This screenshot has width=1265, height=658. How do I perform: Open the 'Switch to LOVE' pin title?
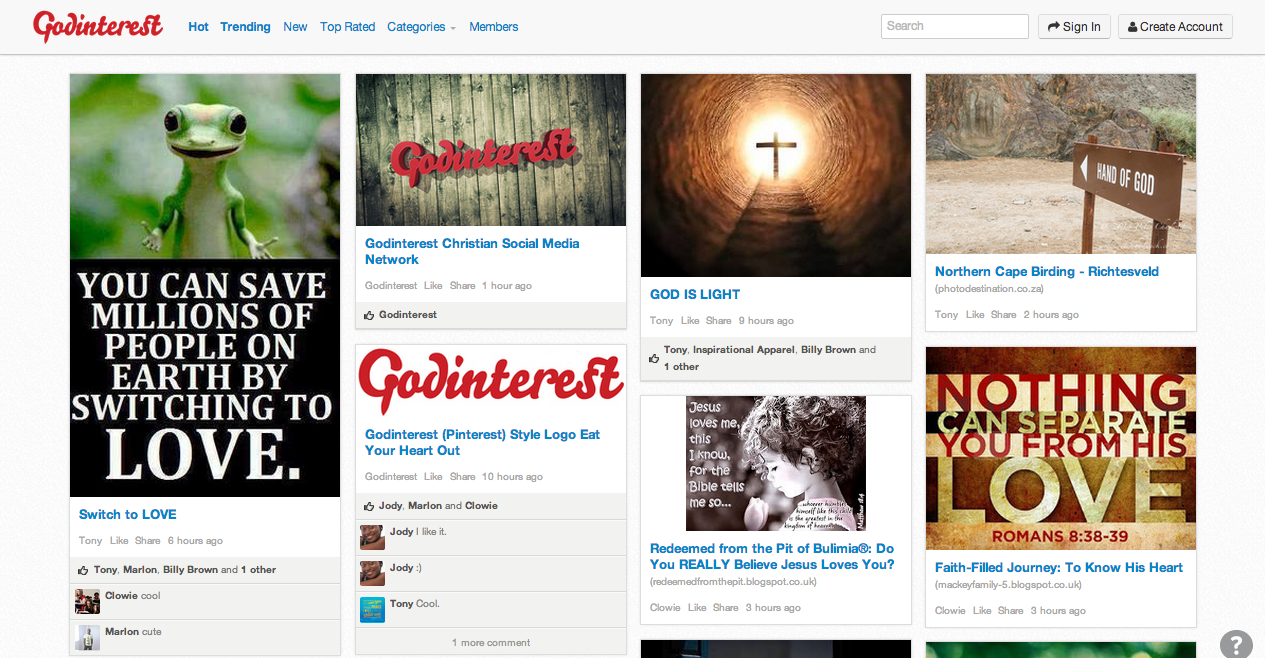128,515
